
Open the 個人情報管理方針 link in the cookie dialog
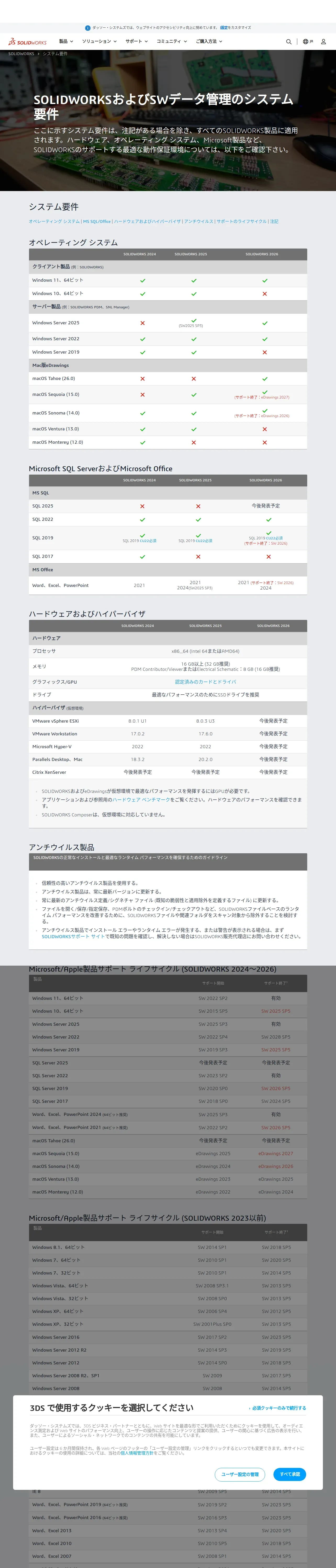tap(137, 1453)
